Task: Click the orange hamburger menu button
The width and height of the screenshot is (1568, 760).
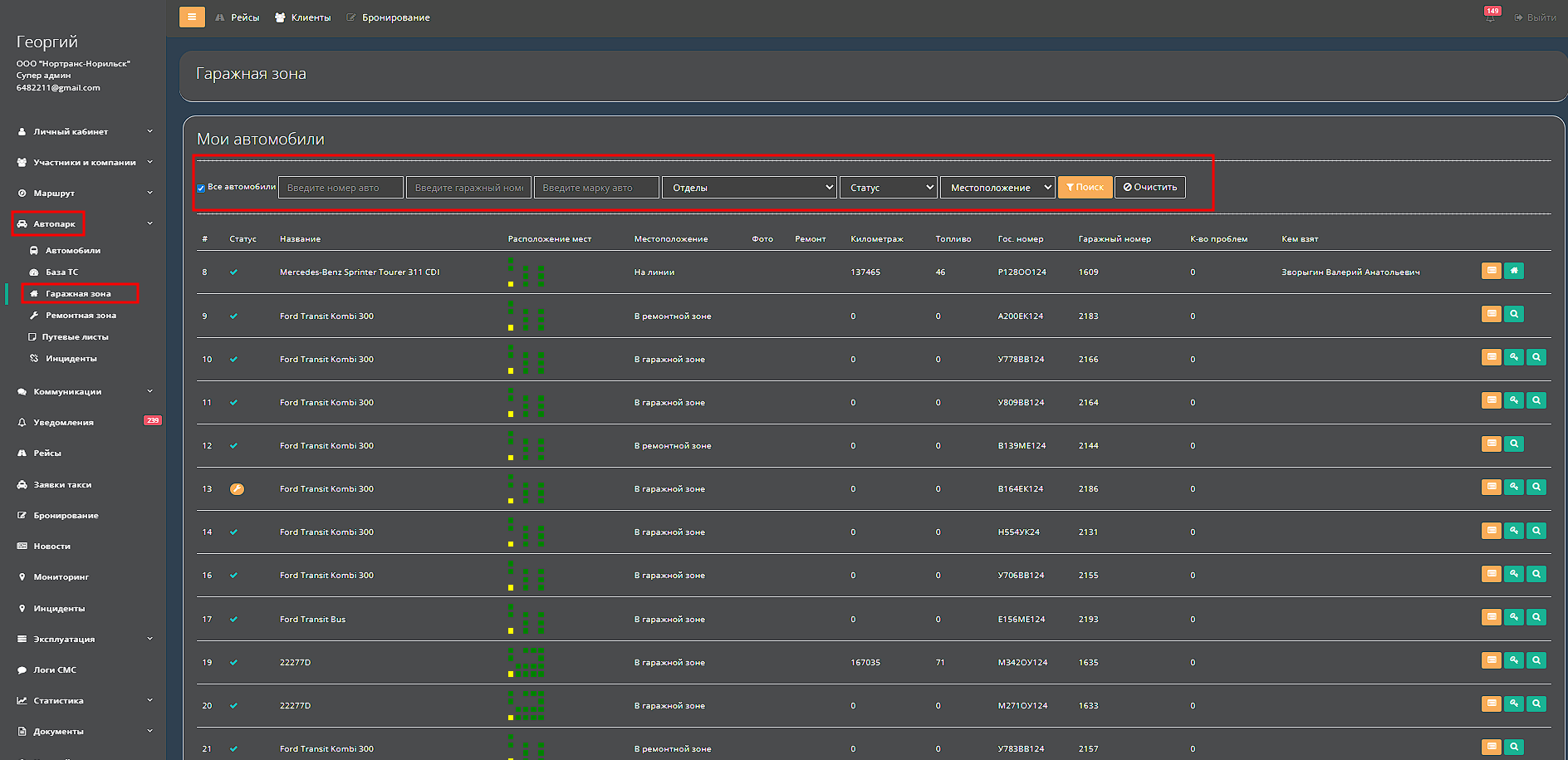Action: pyautogui.click(x=192, y=17)
